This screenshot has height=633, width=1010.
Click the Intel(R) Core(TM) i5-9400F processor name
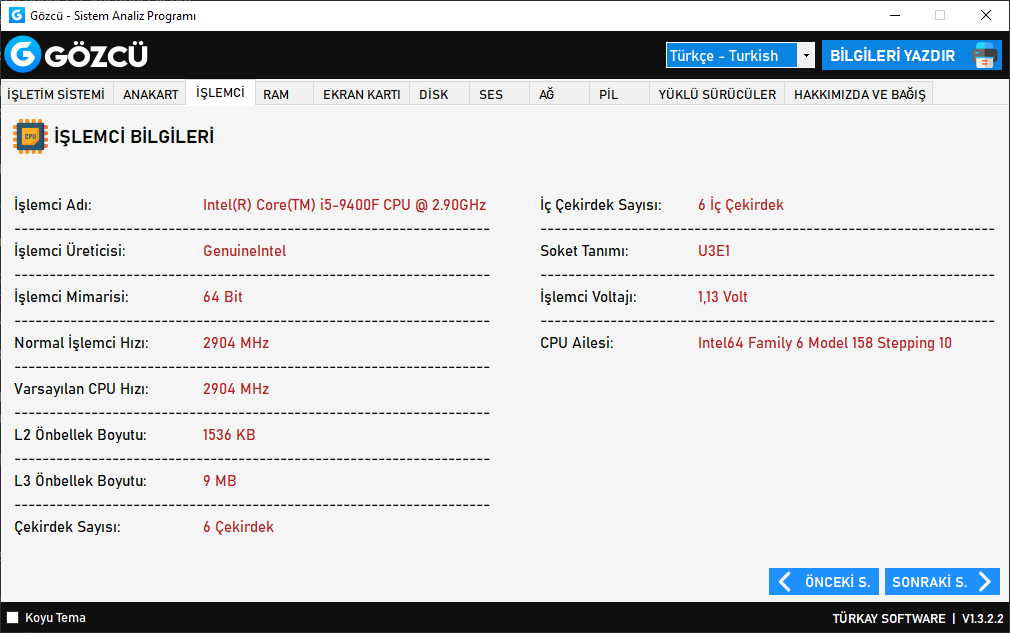345,205
